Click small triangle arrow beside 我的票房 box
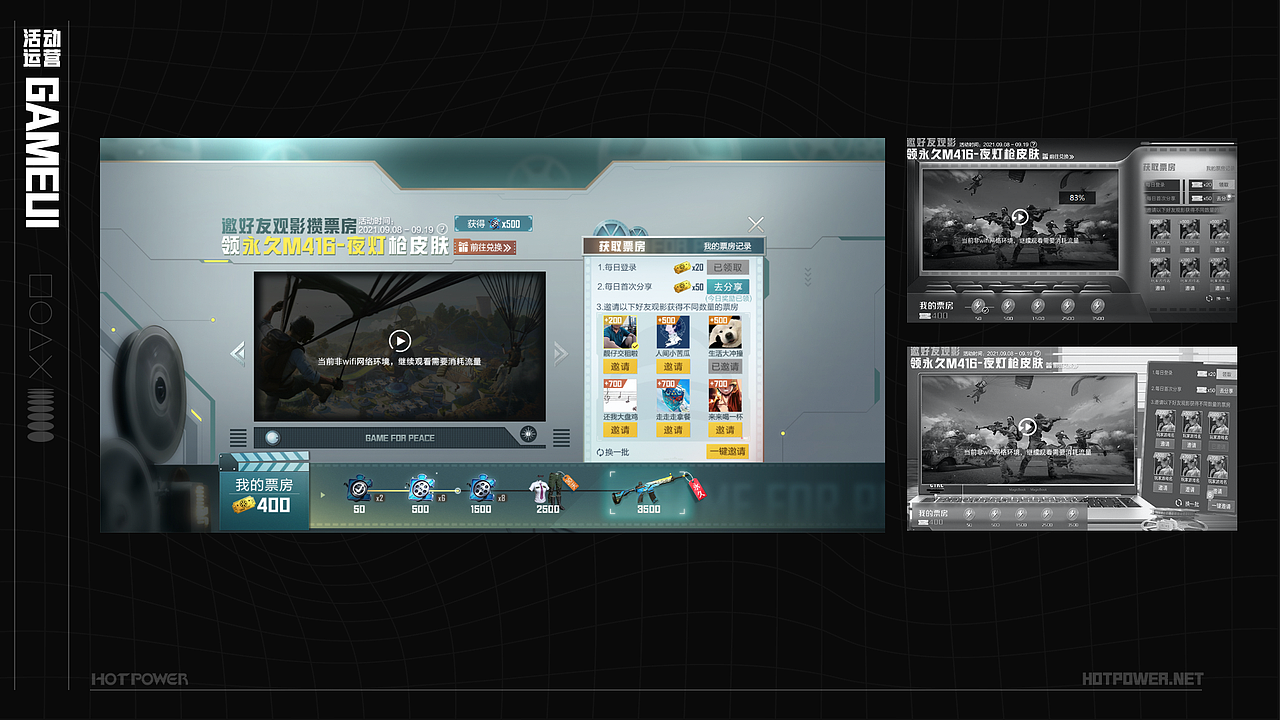The image size is (1280, 720). [x=322, y=494]
